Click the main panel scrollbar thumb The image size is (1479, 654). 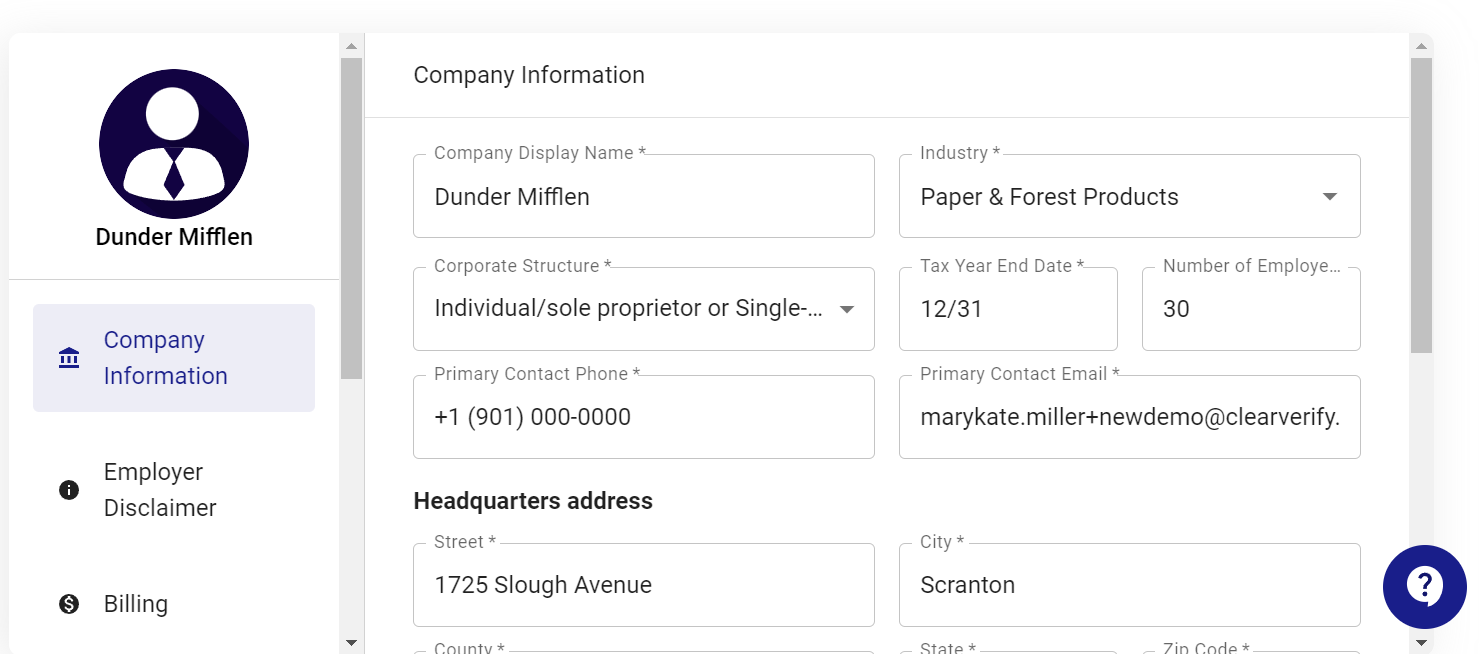(x=1421, y=205)
